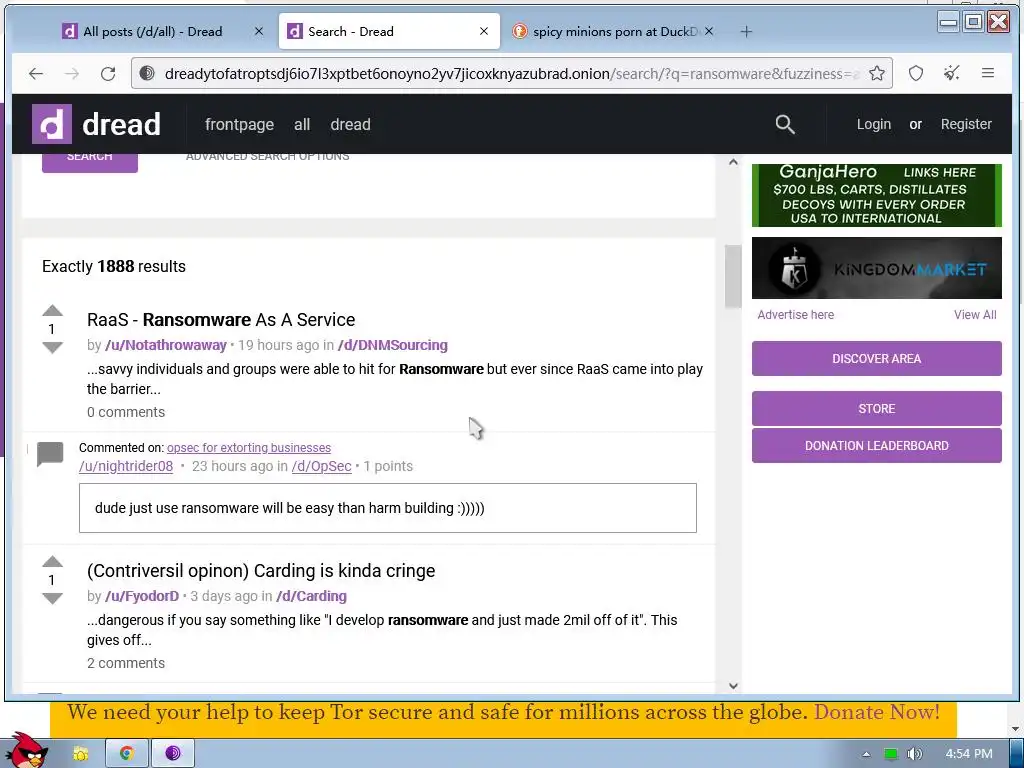Screen dimensions: 1024x768
Task: Open the file explorer taskbar icon
Action: 80,754
